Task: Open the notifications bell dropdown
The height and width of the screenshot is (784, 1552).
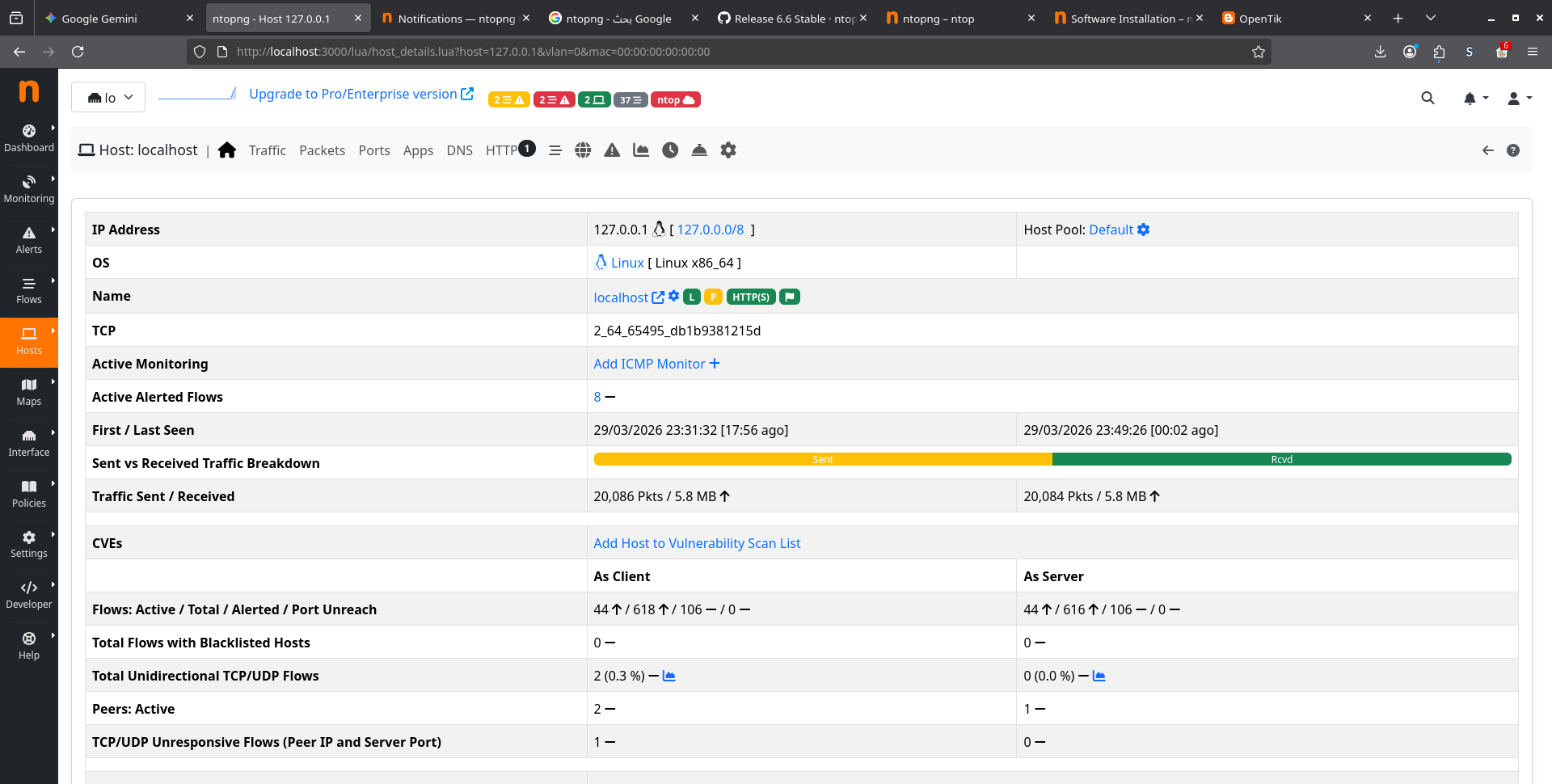Action: pos(1474,98)
